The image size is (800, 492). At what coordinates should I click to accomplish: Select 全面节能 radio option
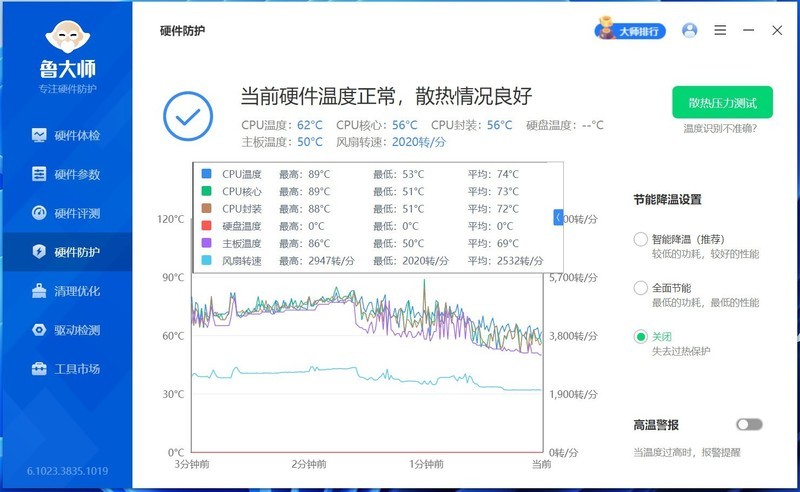640,288
